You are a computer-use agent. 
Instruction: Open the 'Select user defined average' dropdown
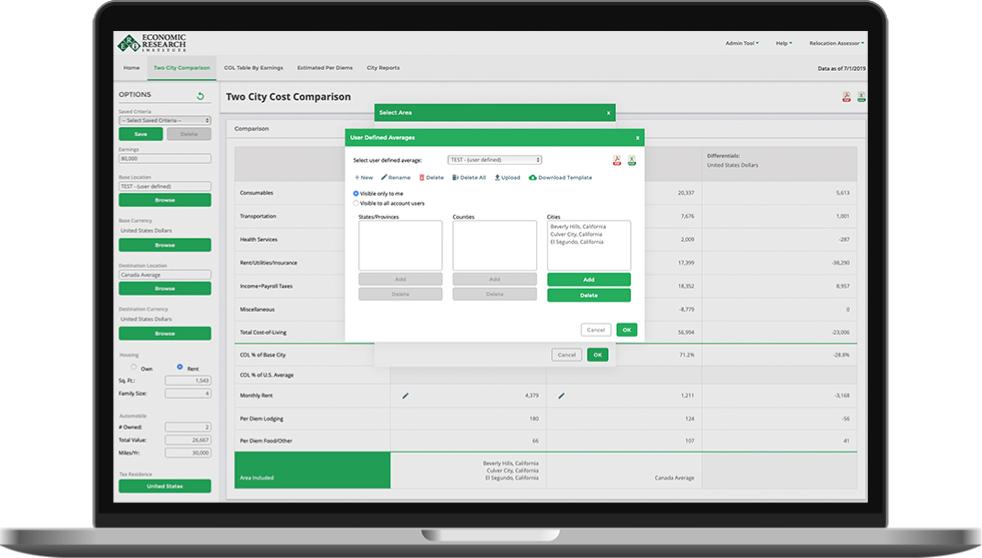(x=494, y=160)
